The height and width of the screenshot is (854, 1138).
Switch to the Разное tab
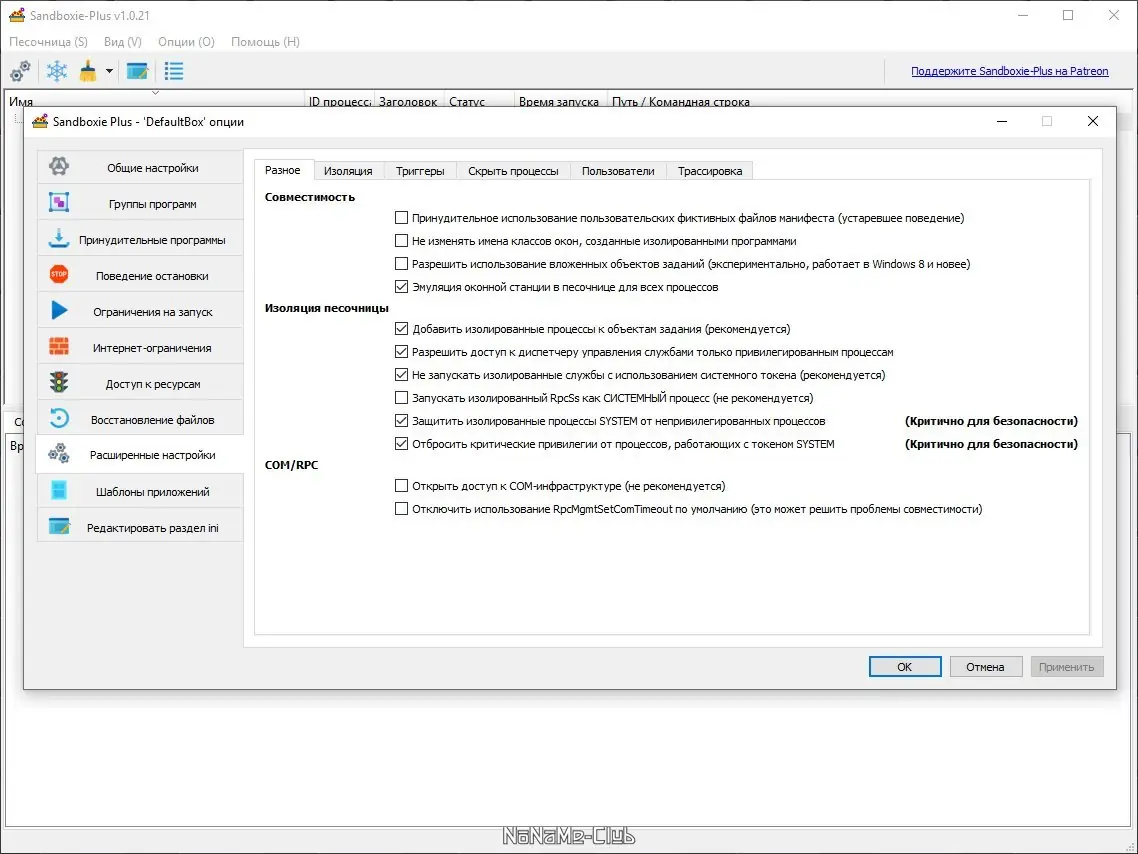(283, 171)
